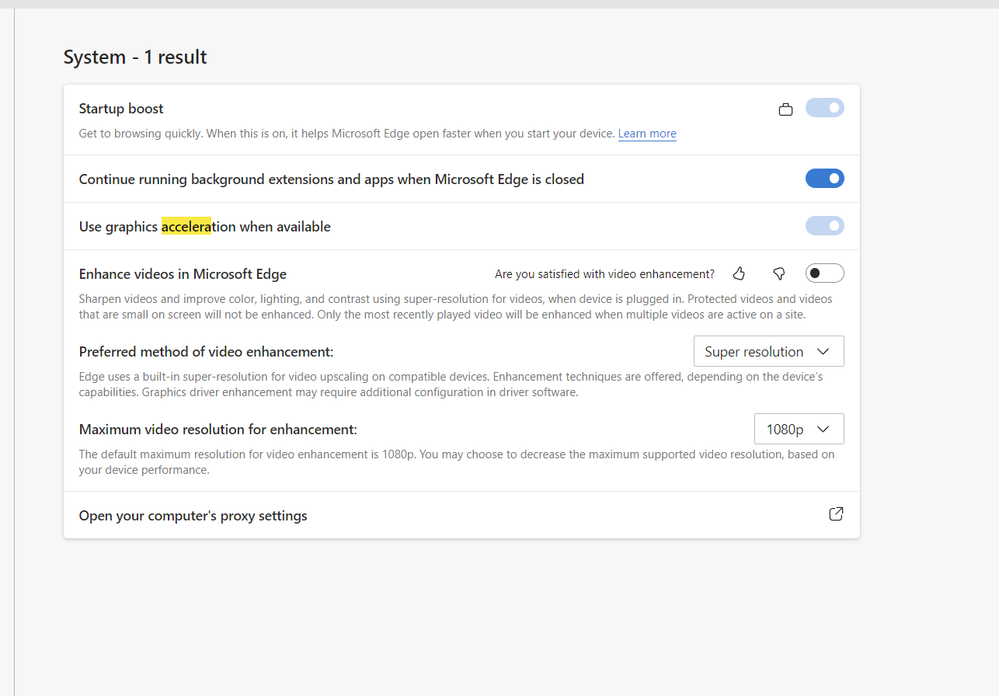Click the briefcase icon beside Startup boost
This screenshot has height=696, width=999.
tap(786, 110)
